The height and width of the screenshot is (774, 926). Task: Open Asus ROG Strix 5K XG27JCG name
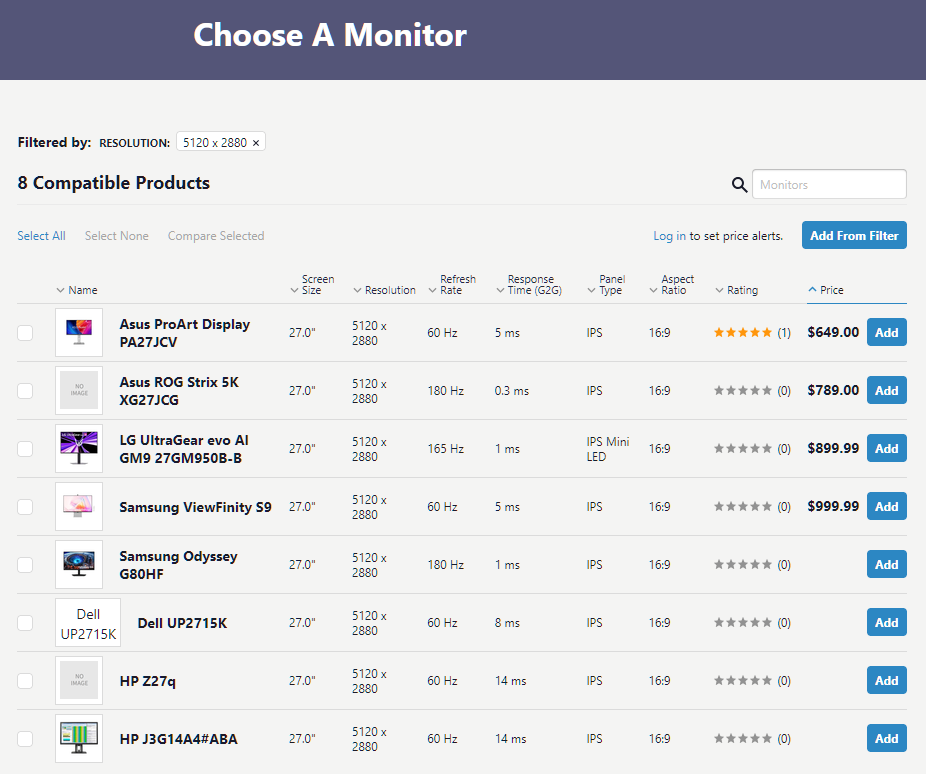(x=179, y=391)
